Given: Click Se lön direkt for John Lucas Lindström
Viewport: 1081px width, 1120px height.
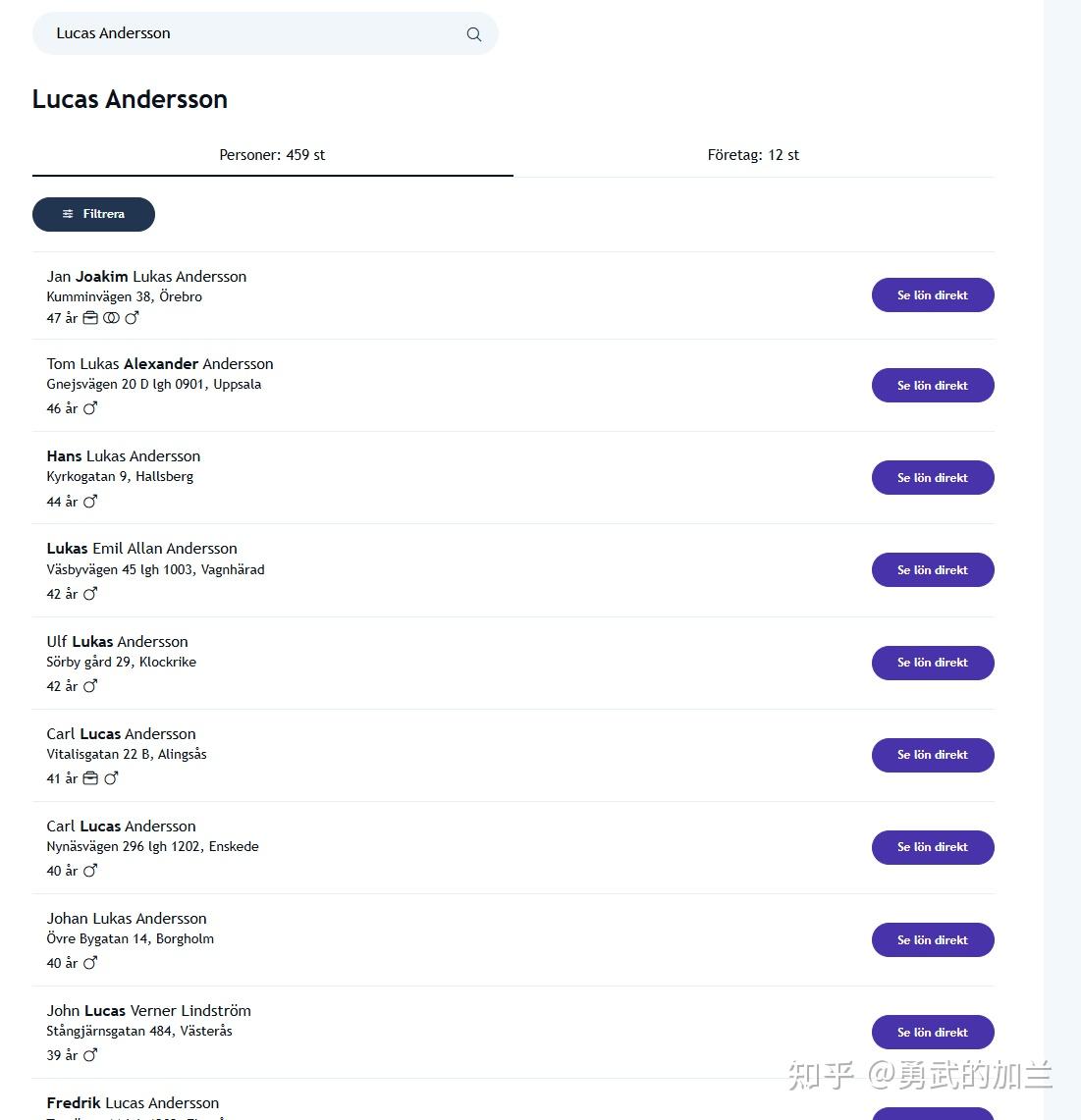Looking at the screenshot, I should 932,1033.
